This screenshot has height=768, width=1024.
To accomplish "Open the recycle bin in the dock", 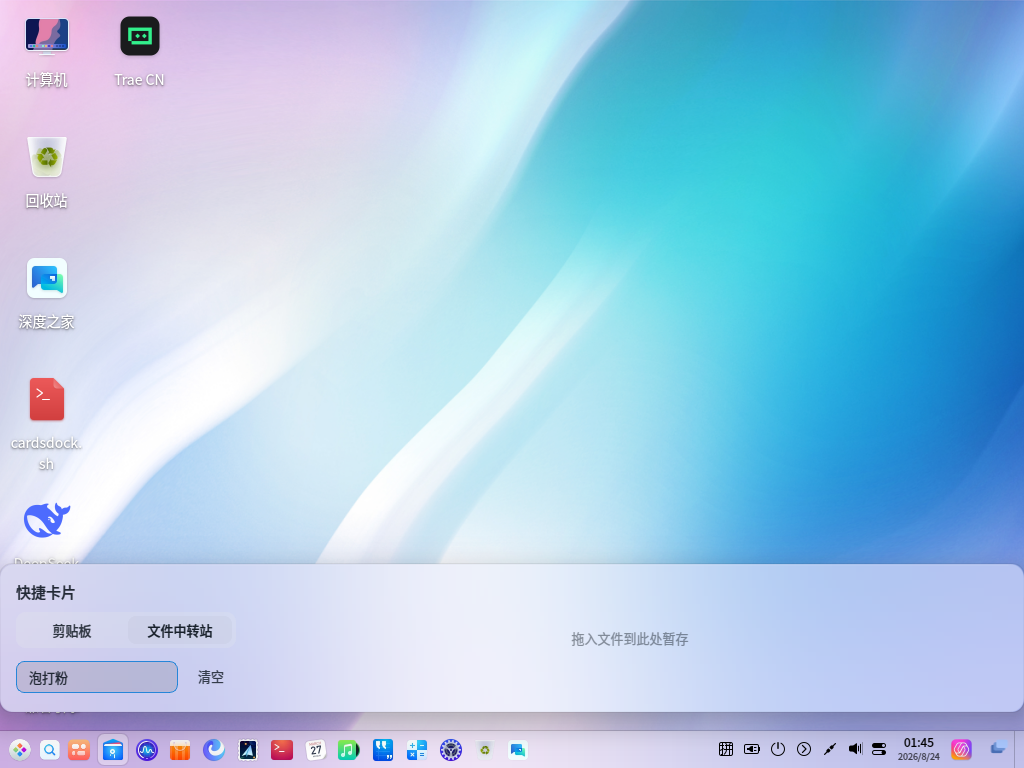I will pyautogui.click(x=485, y=750).
